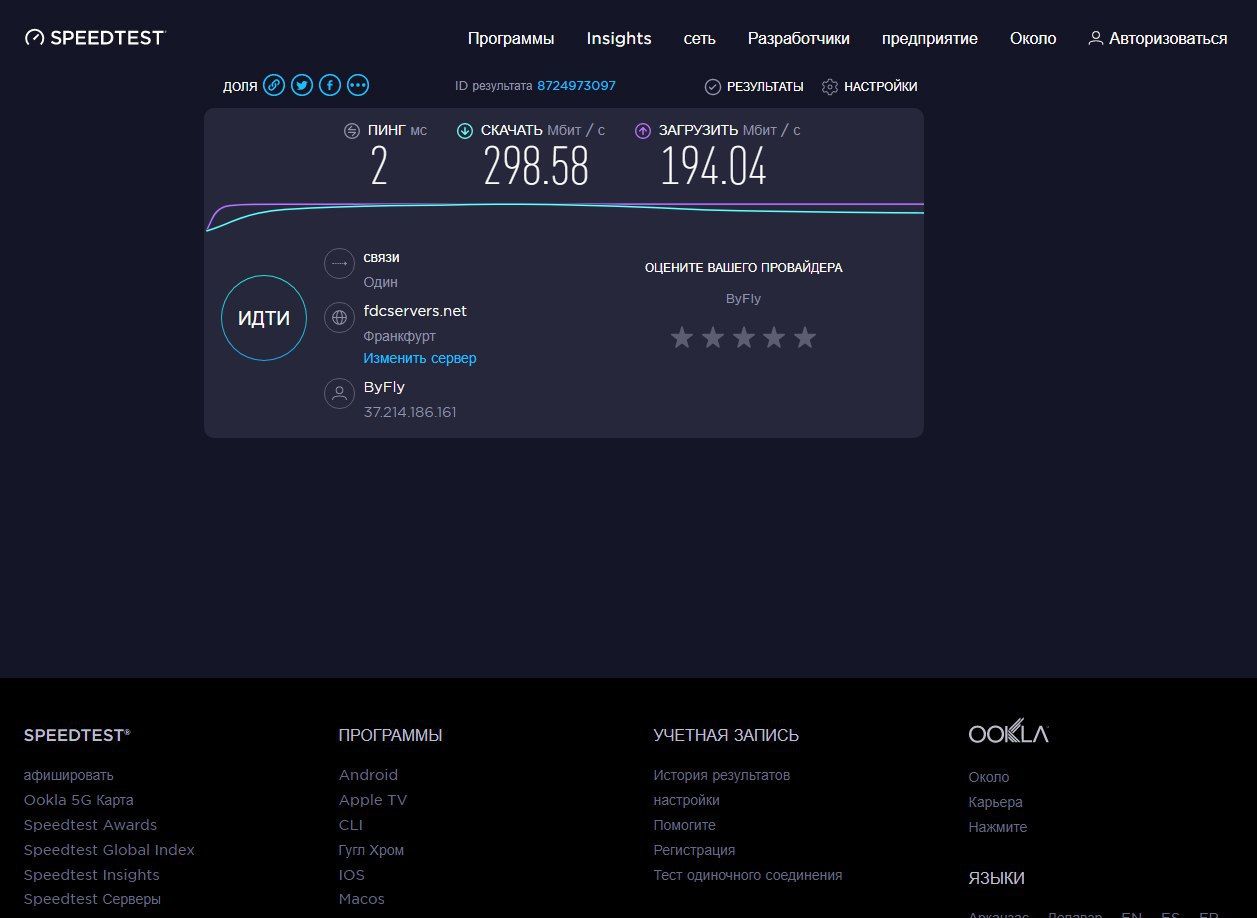Screen dimensions: 1257x918
Task: Open the IOS app link
Action: pos(352,875)
